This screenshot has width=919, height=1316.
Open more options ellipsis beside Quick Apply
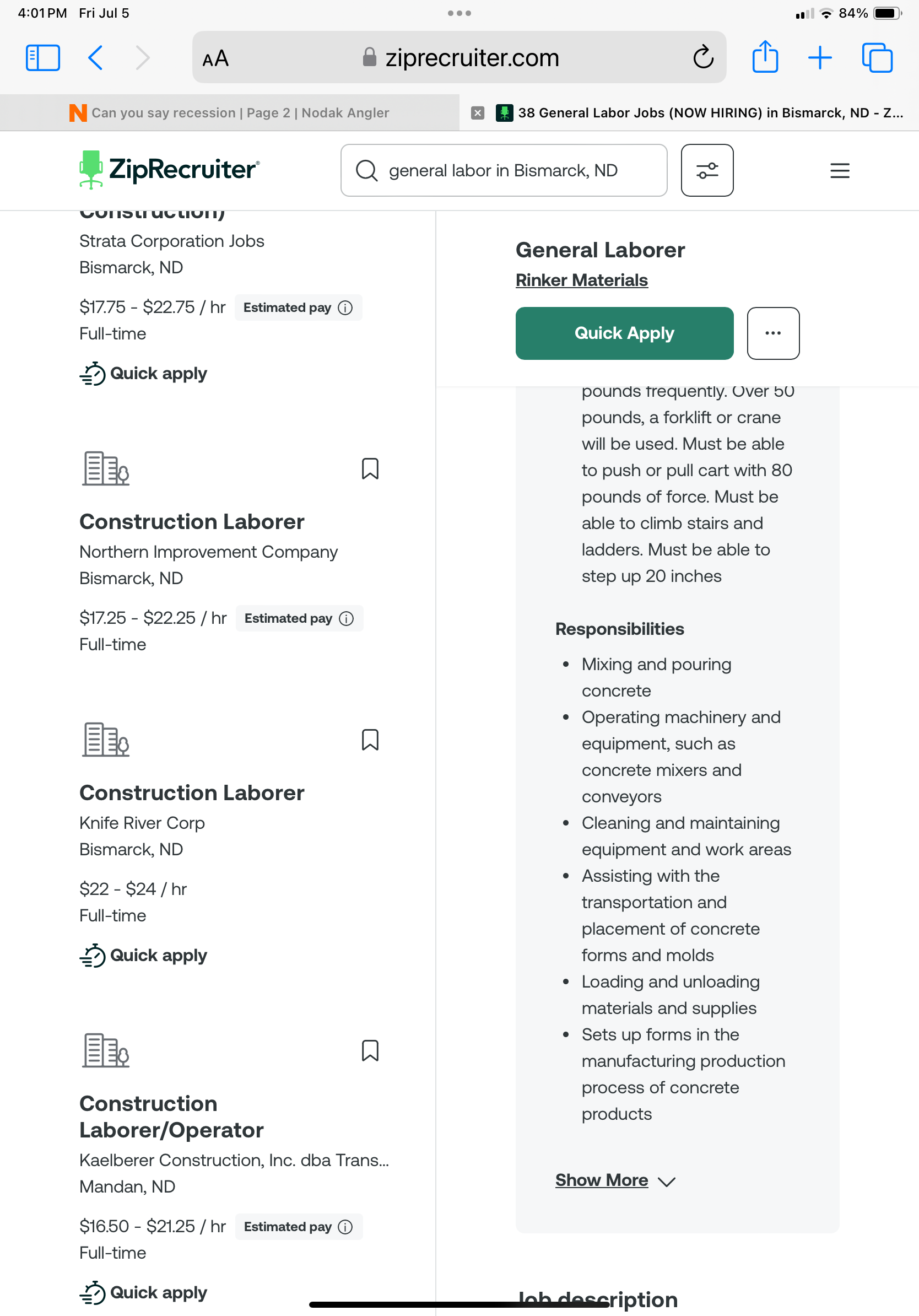pyautogui.click(x=773, y=333)
